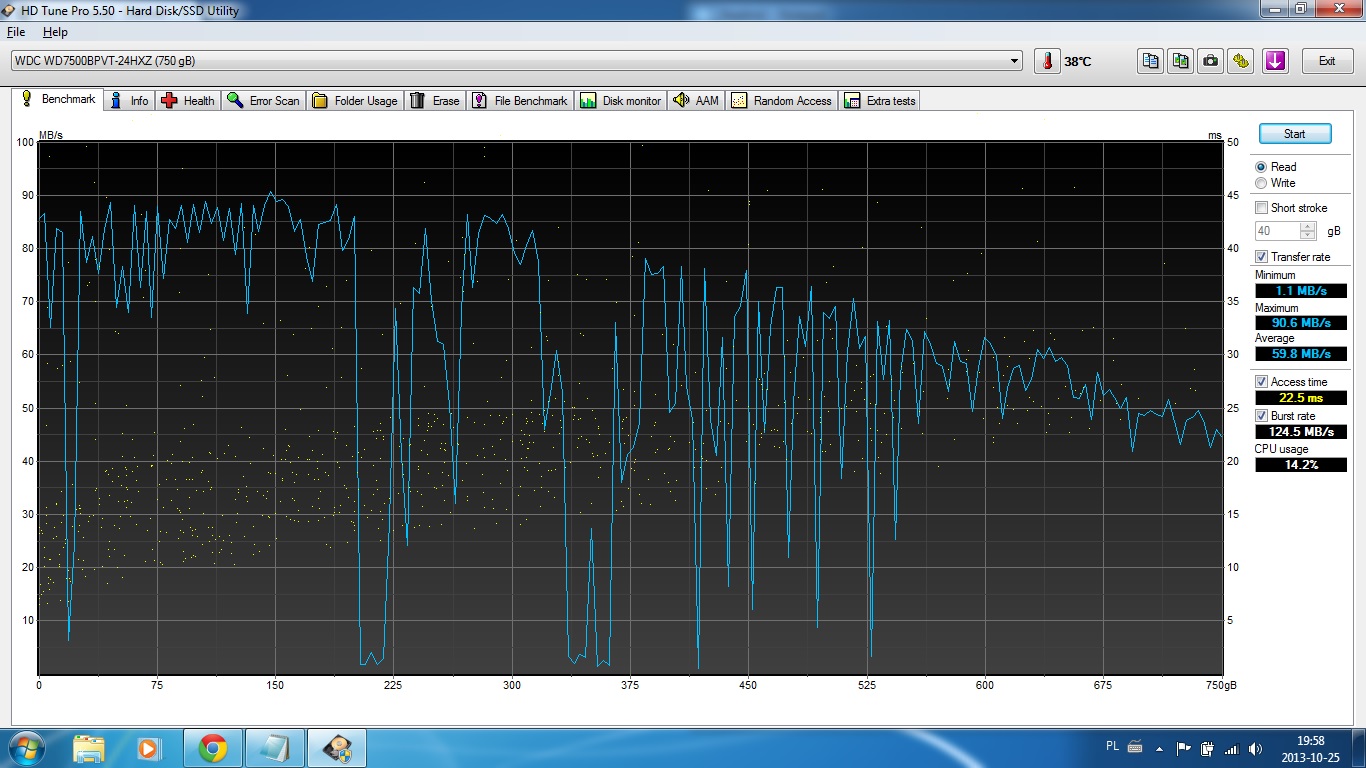Select the Write radio button

(x=1261, y=183)
